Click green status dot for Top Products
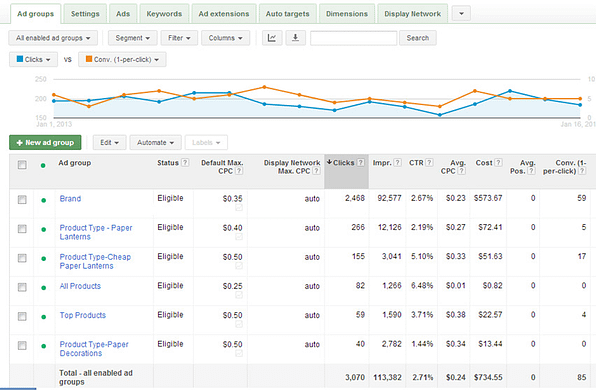The width and height of the screenshot is (596, 390). click(x=44, y=317)
